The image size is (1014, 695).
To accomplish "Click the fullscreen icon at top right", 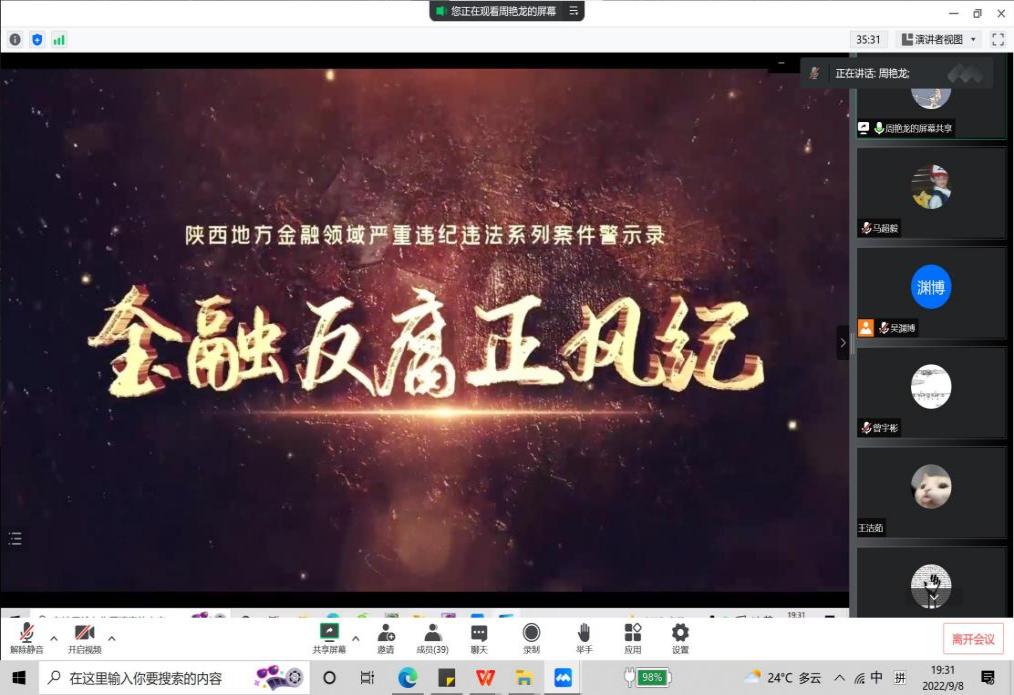I will 997,40.
